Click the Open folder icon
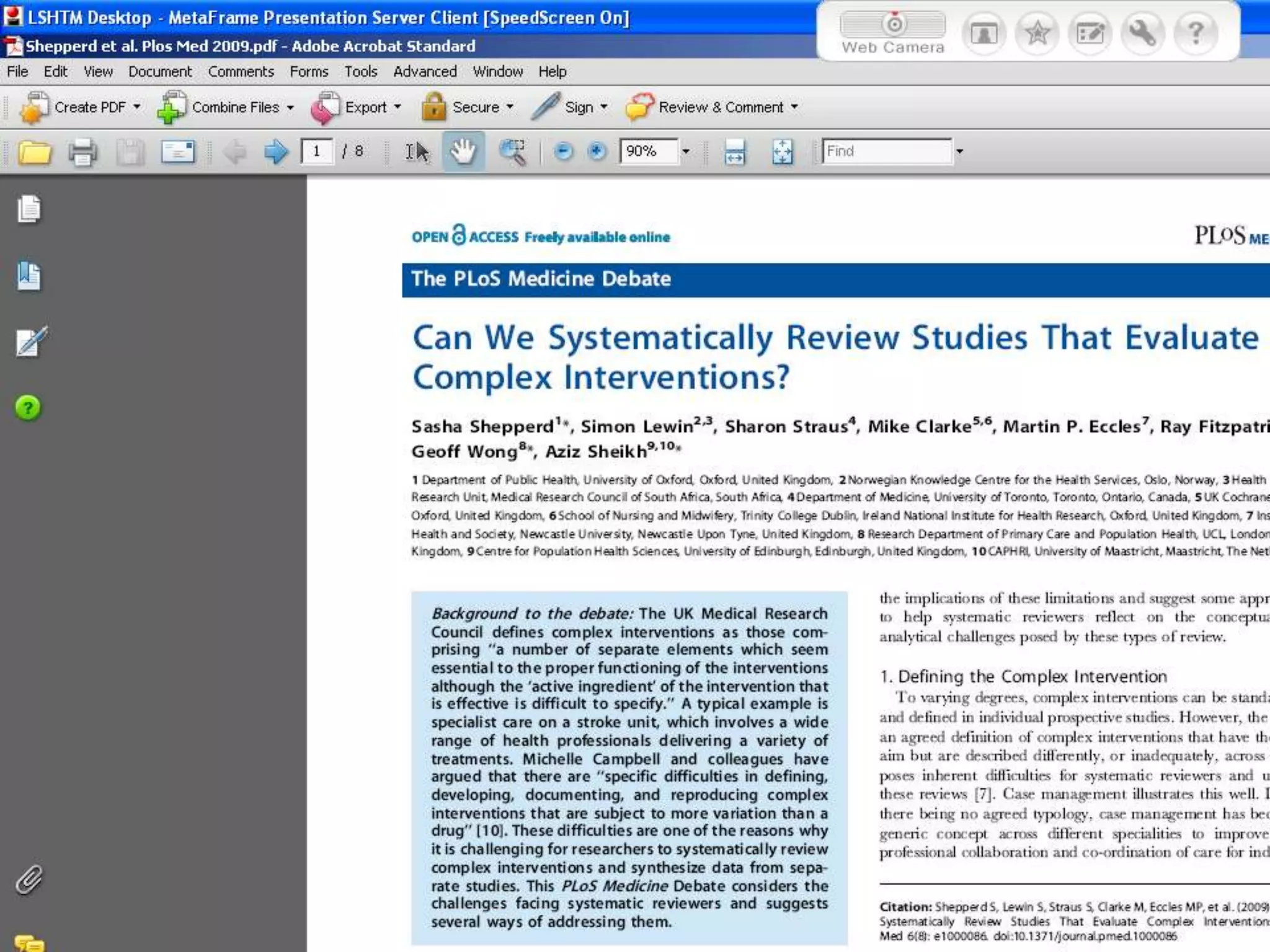Screen dimensions: 1270x952 coord(34,152)
